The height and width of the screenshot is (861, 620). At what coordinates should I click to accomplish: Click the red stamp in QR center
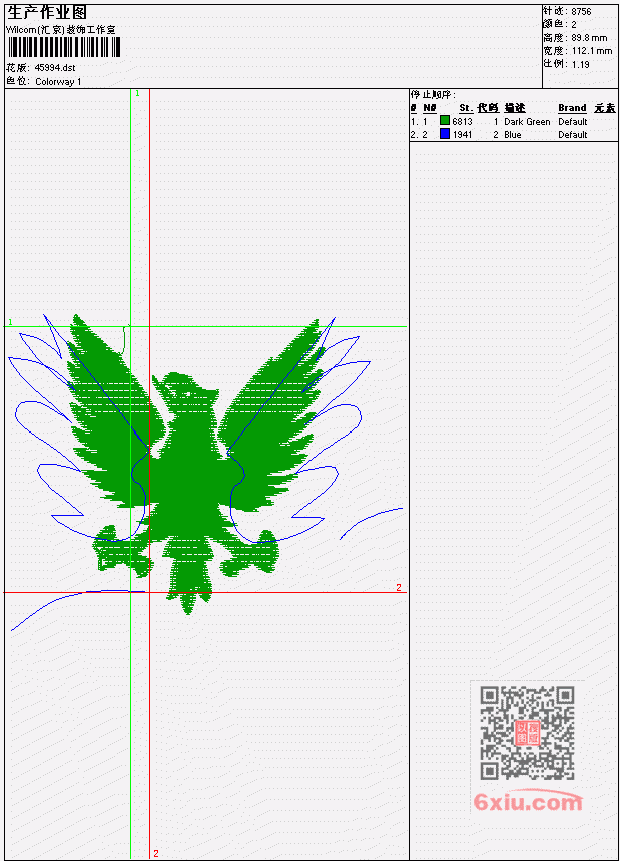[x=527, y=733]
